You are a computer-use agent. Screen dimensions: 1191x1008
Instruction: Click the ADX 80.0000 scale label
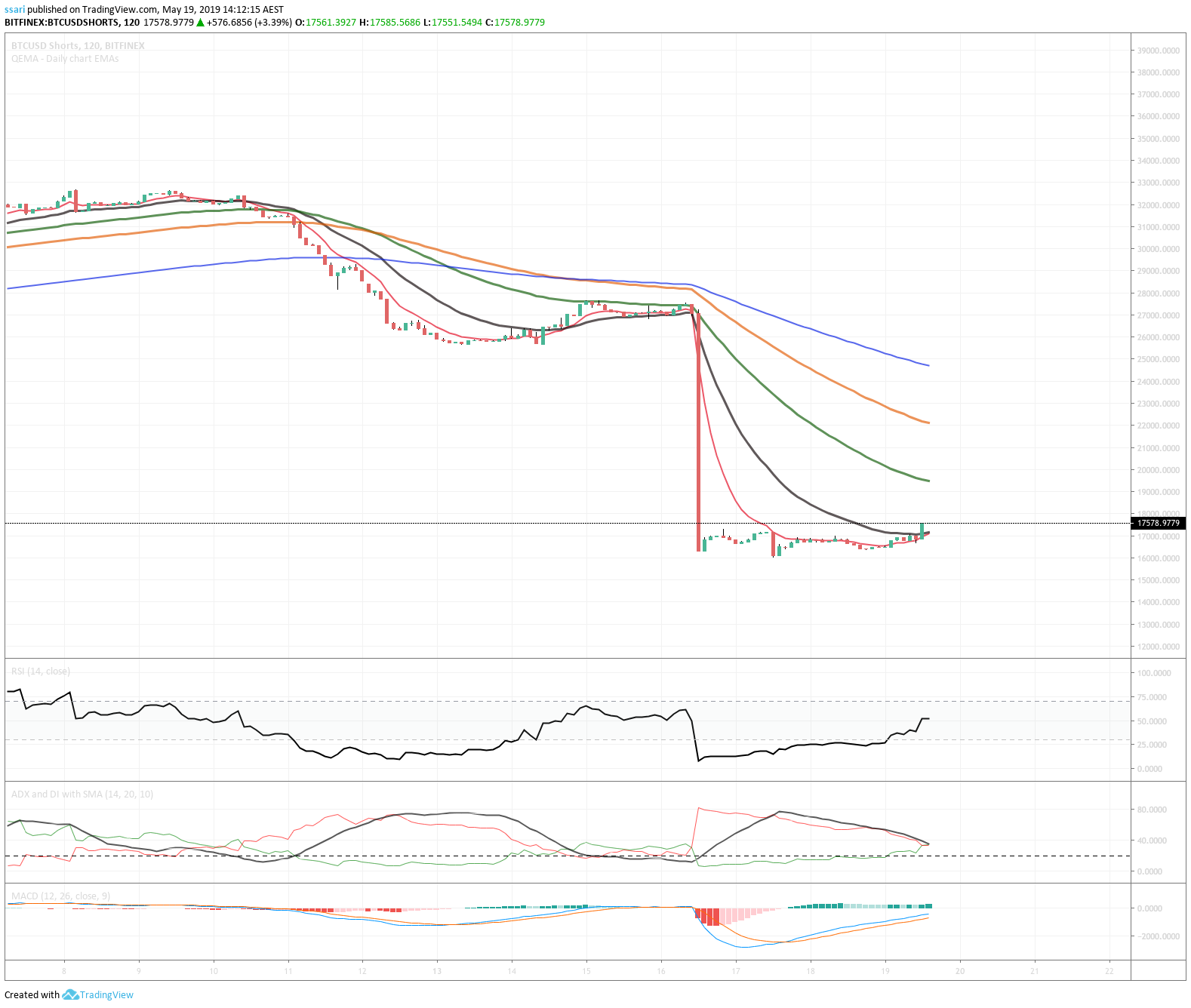[x=1153, y=810]
